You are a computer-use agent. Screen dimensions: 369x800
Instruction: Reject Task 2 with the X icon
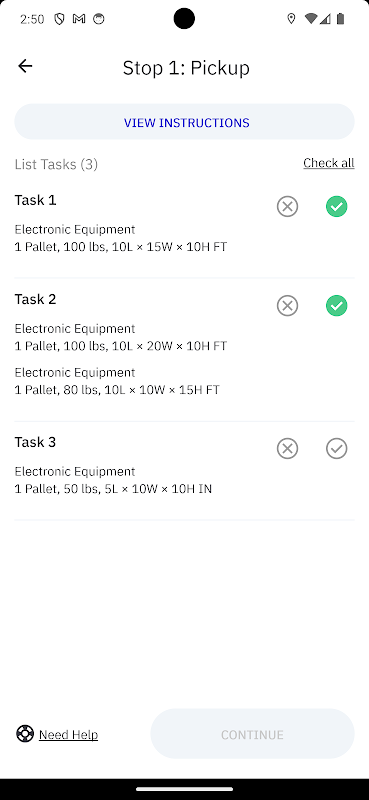287,306
